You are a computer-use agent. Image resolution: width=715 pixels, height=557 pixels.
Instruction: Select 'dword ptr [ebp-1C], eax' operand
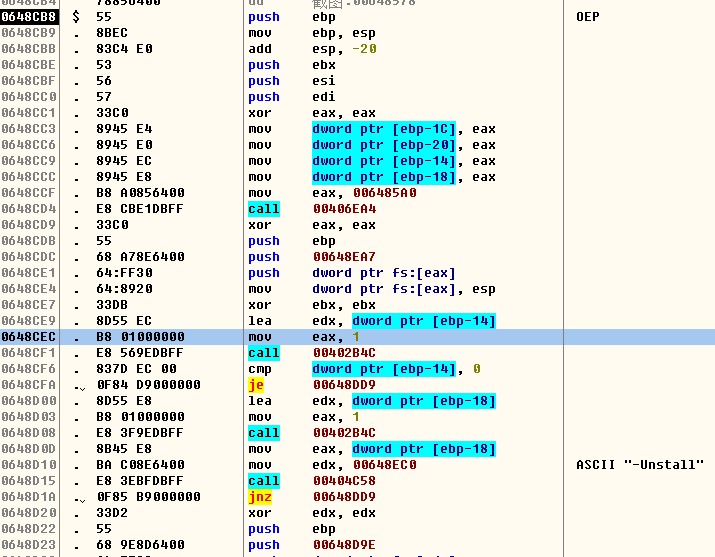[x=404, y=129]
